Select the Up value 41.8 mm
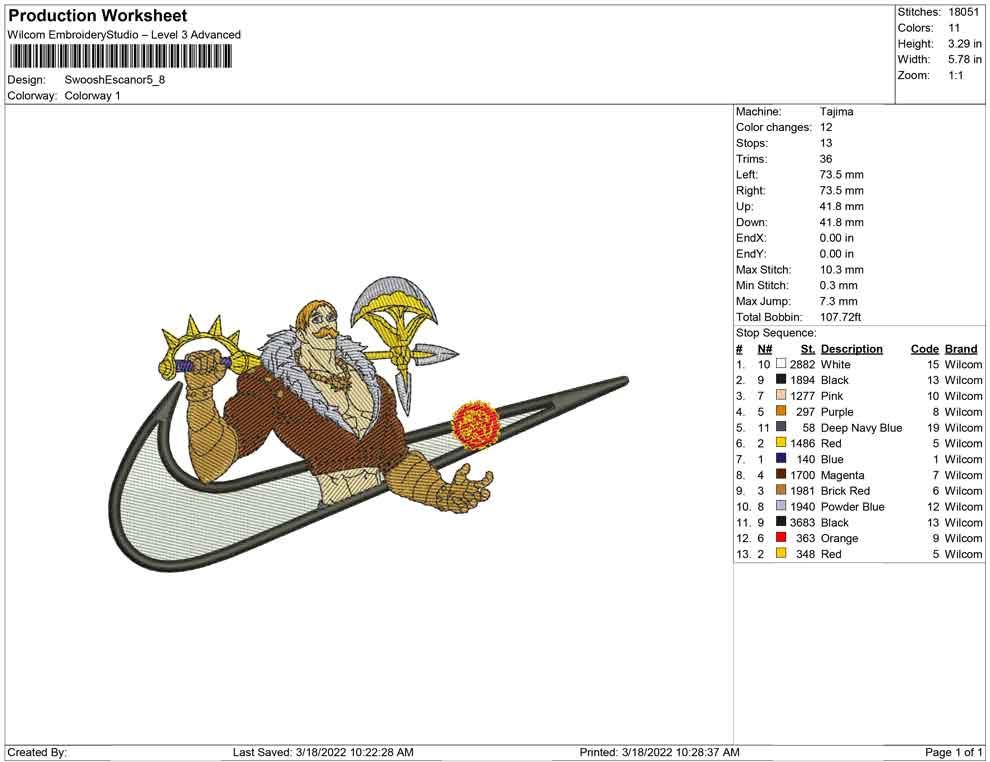The height and width of the screenshot is (762, 990). pyautogui.click(x=842, y=206)
